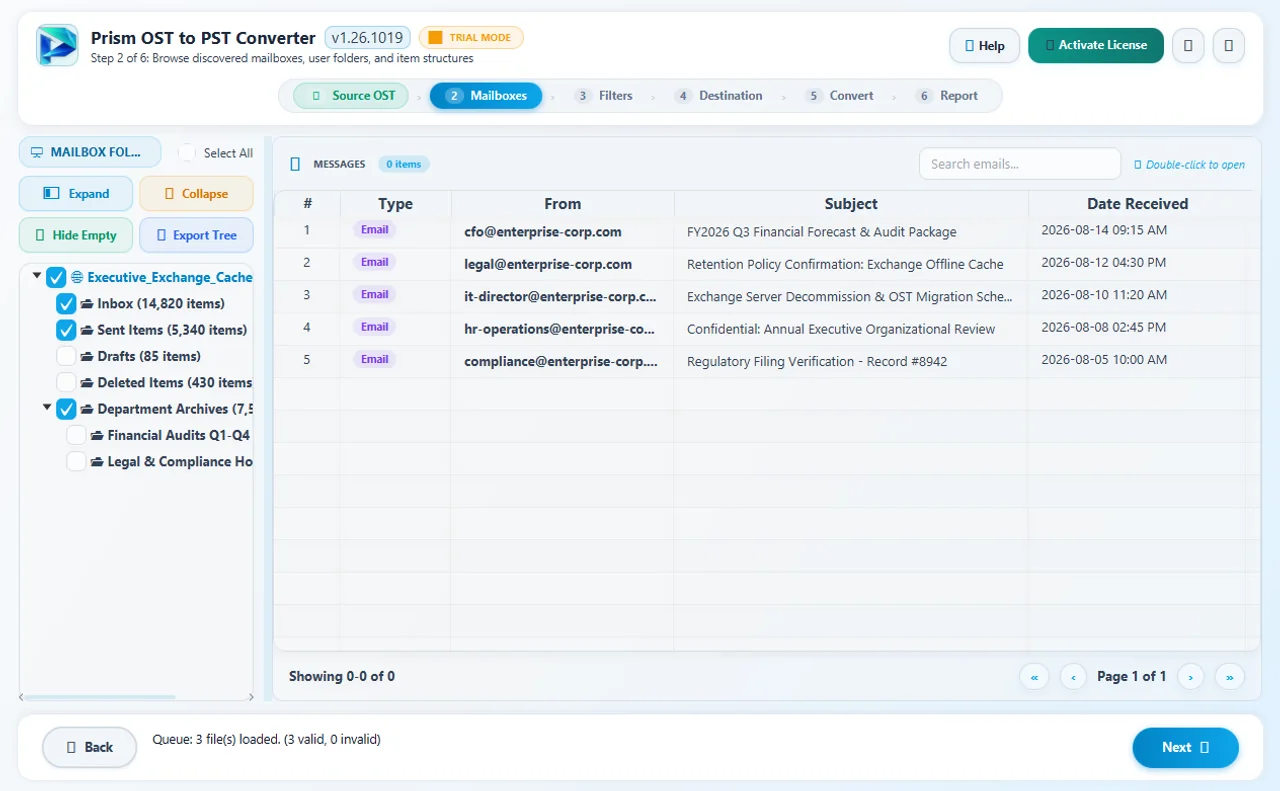The width and height of the screenshot is (1280, 791).
Task: Uncheck the Department Archives checkbox
Action: pos(66,409)
